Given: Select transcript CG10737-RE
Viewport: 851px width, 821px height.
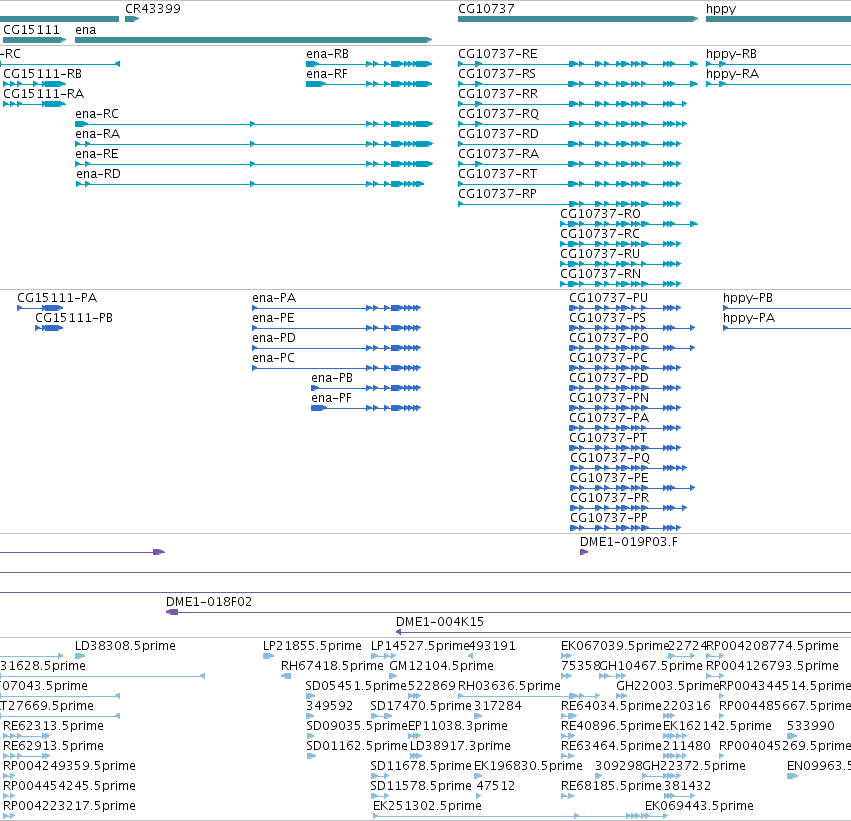Looking at the screenshot, I should pos(578,64).
